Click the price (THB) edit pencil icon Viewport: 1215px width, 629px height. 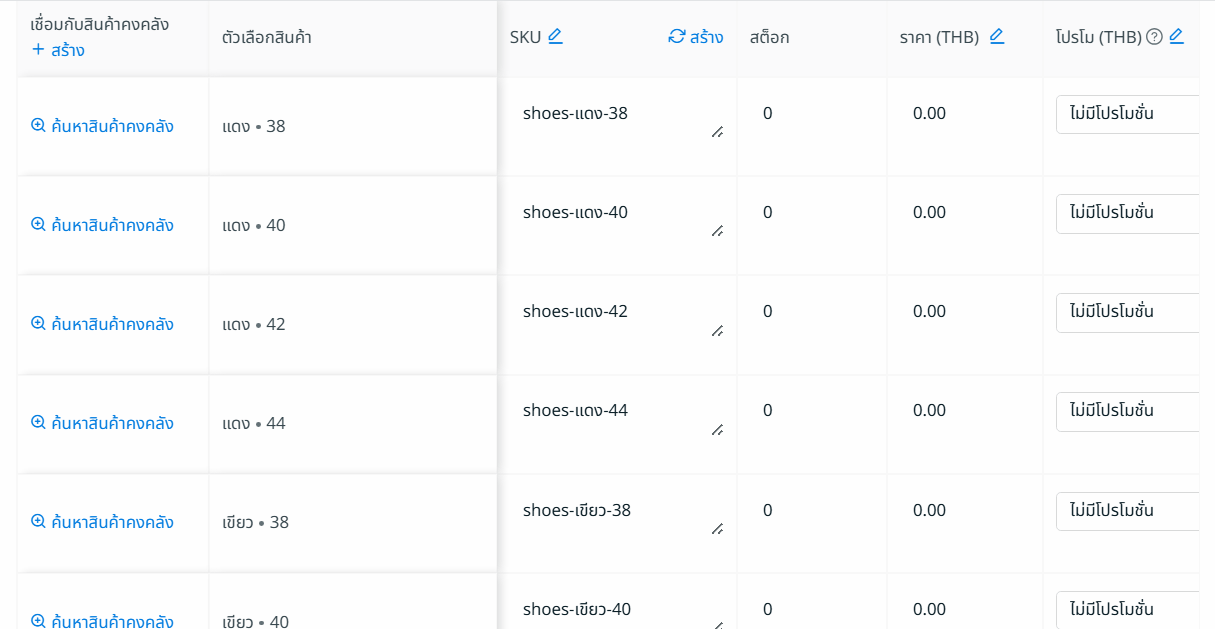click(996, 37)
